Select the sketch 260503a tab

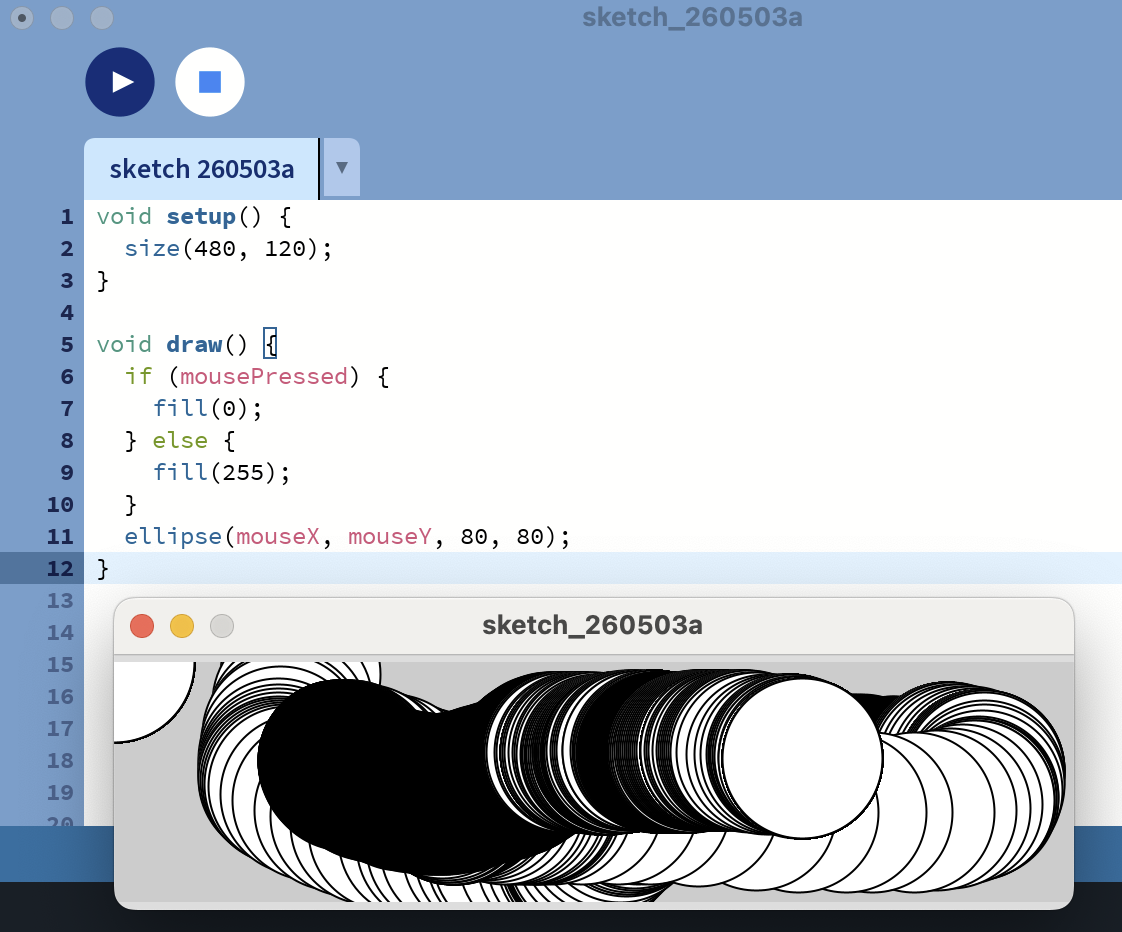click(x=202, y=170)
